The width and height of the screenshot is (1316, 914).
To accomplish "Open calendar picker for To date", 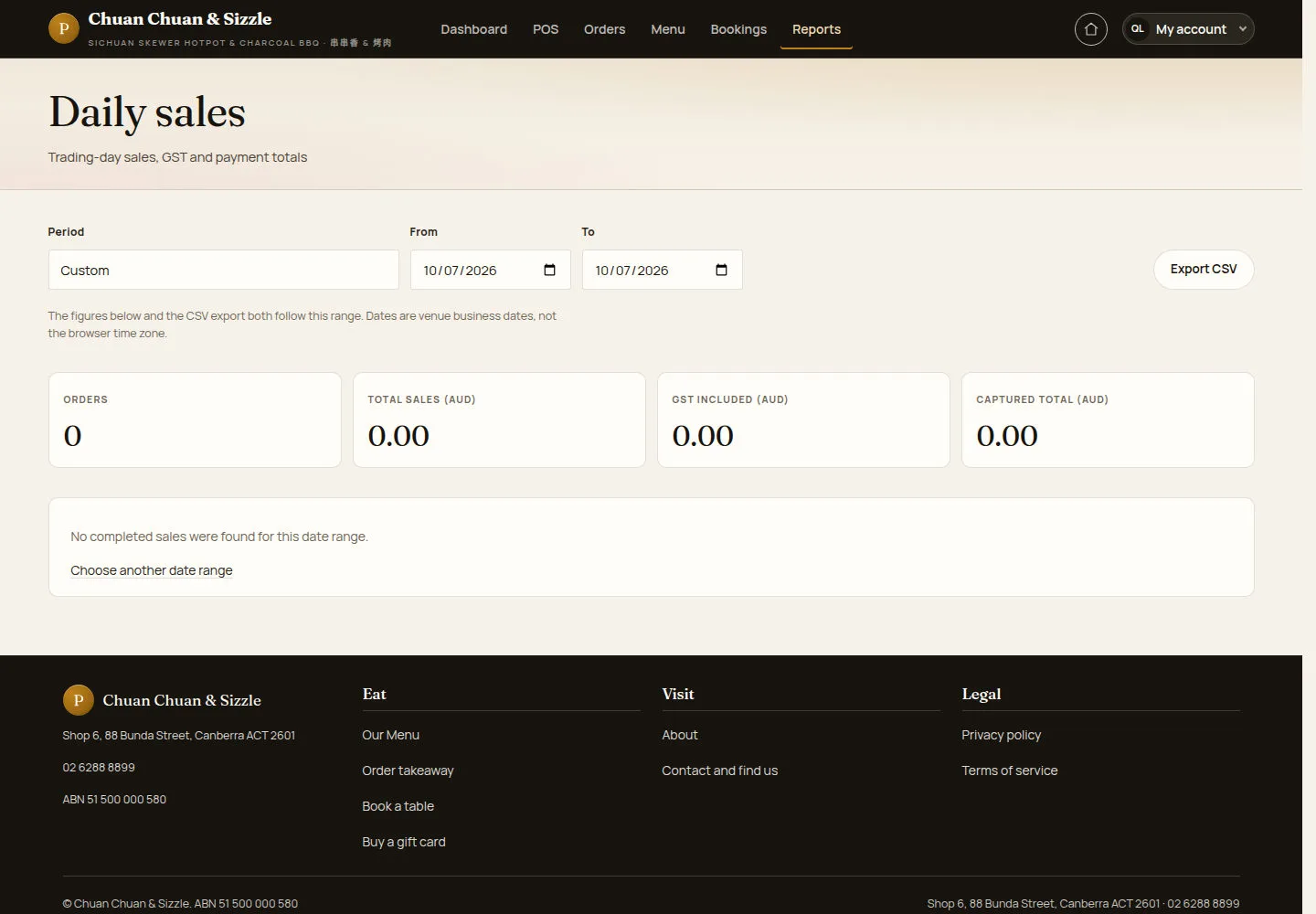I will click(x=721, y=270).
